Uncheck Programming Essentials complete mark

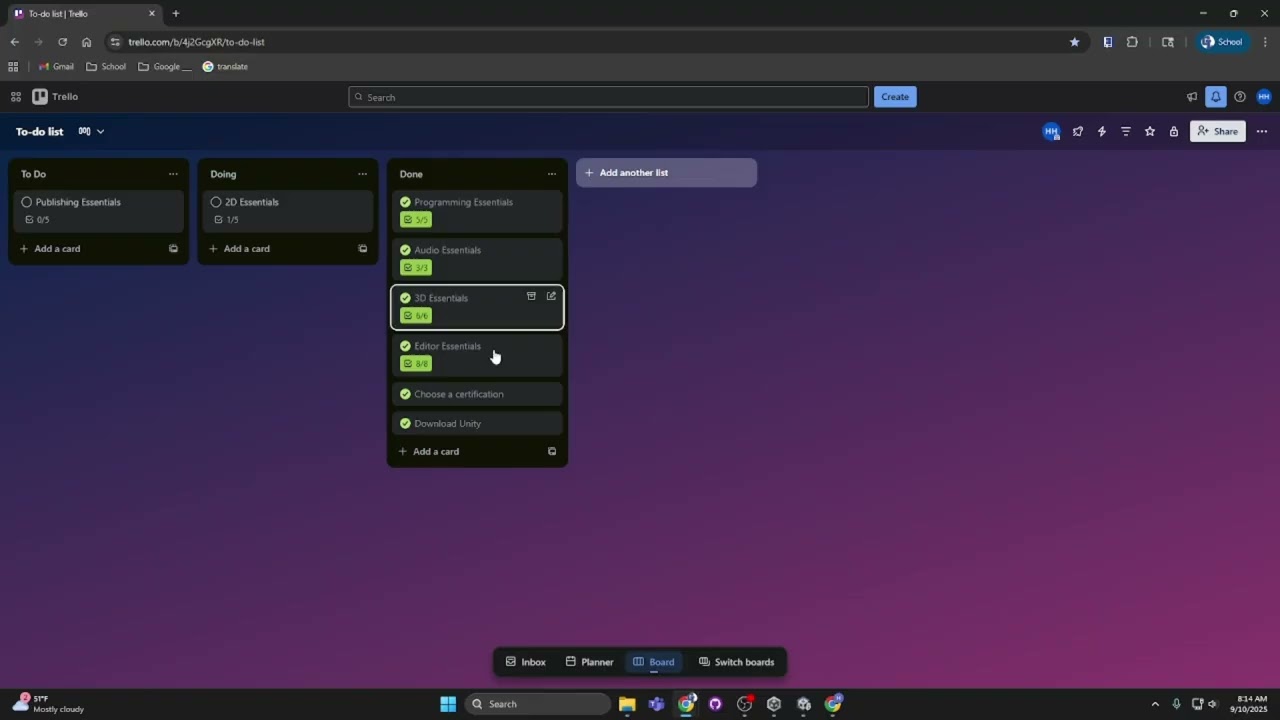point(405,202)
